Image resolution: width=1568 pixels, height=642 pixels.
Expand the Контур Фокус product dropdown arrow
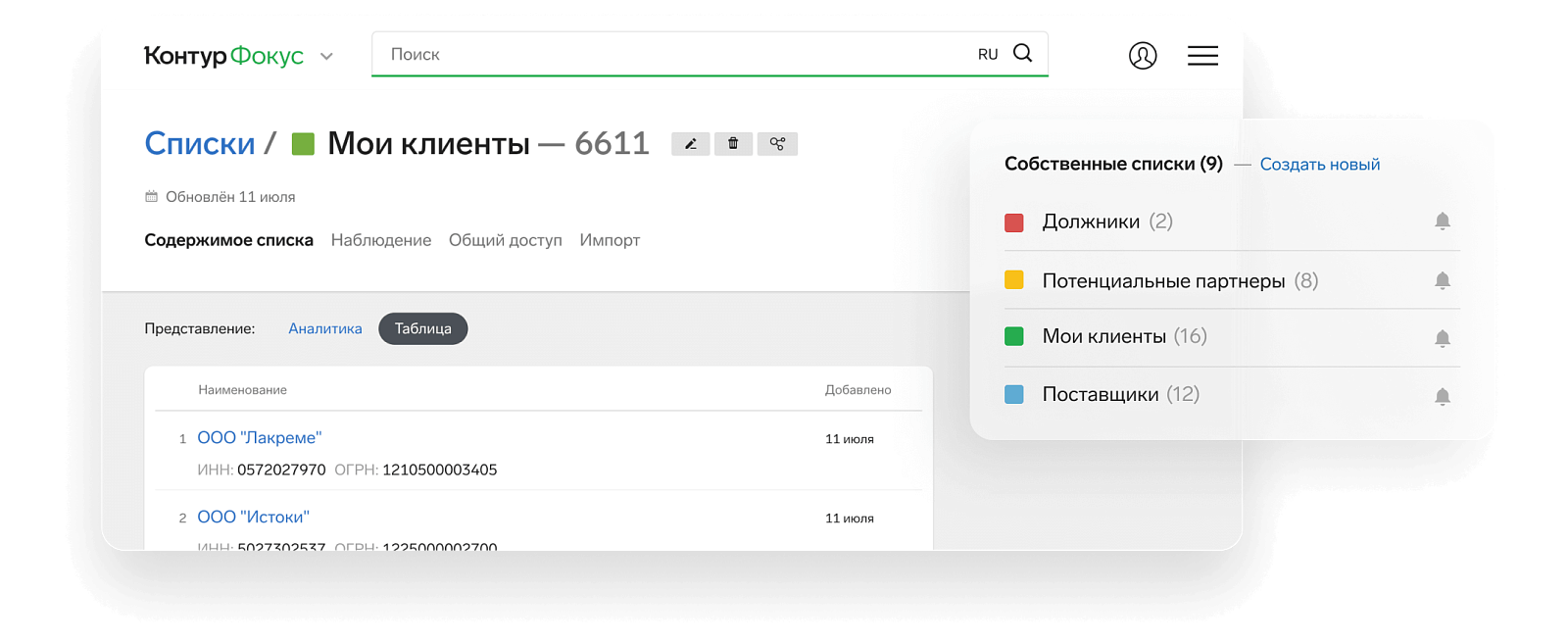pyautogui.click(x=326, y=57)
